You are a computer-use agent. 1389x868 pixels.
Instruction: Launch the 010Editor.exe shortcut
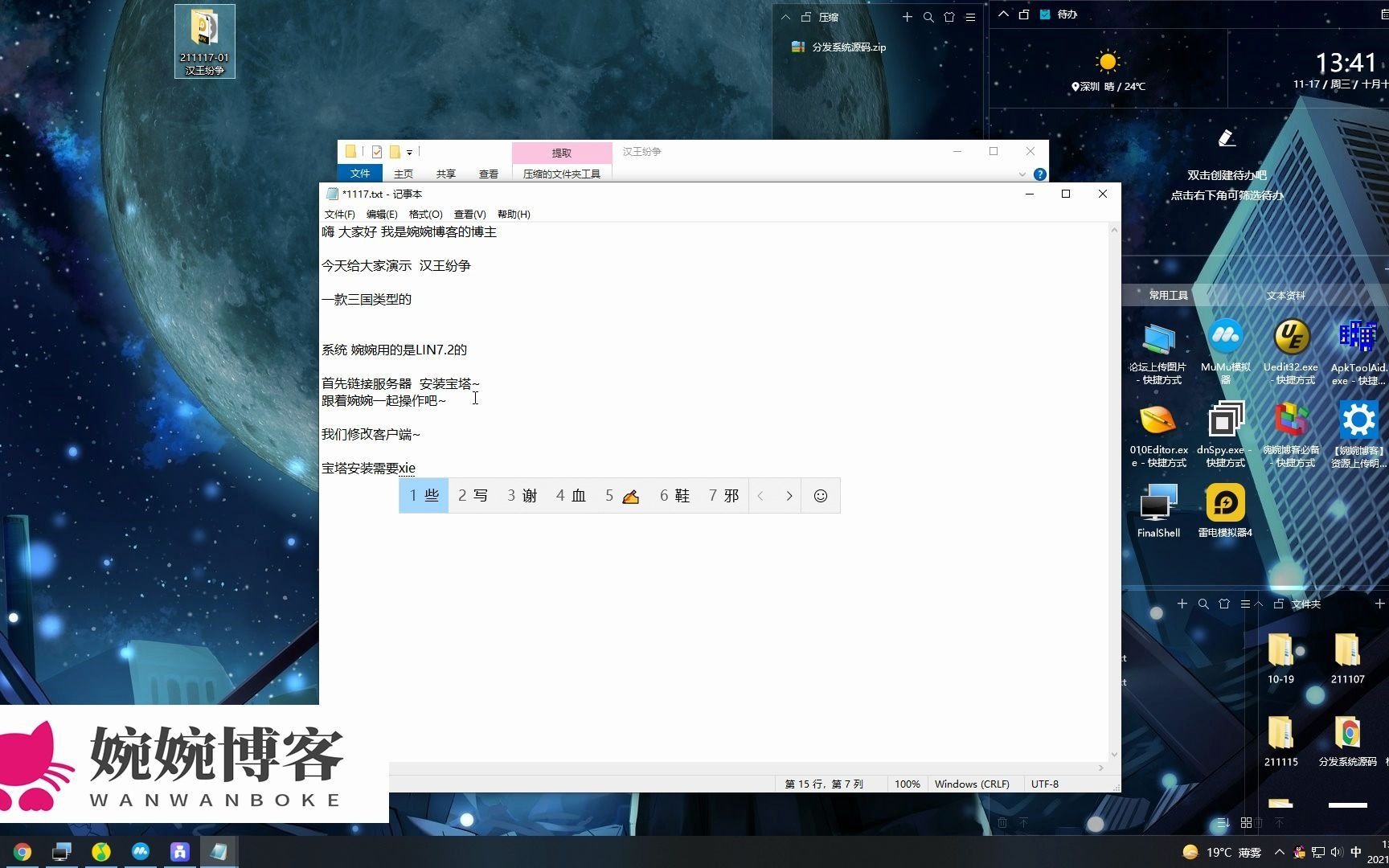[1158, 436]
